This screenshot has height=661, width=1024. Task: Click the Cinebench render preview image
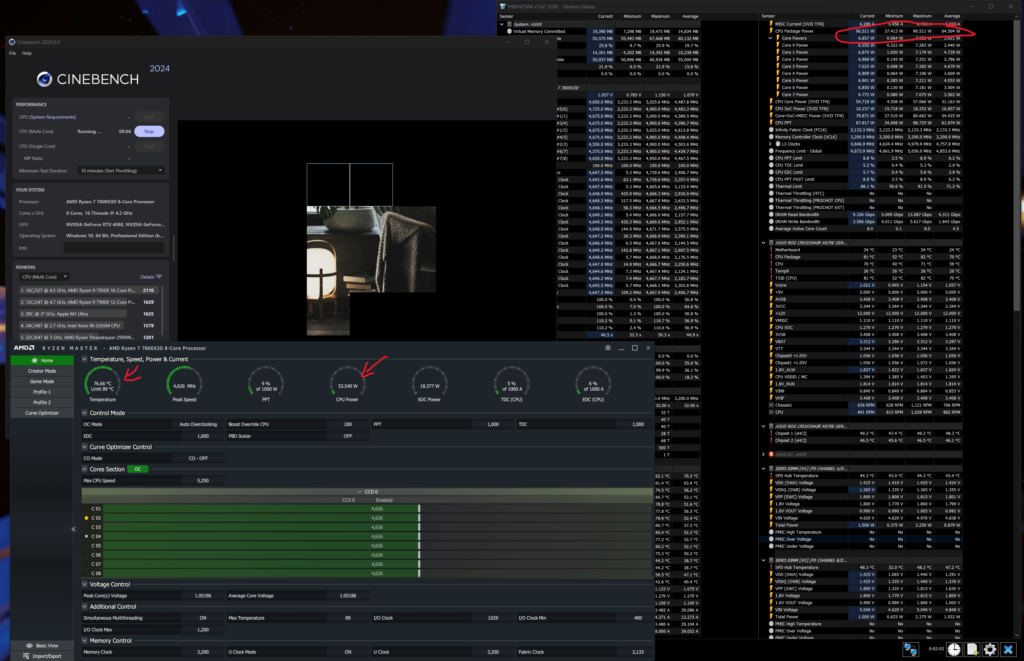click(x=371, y=250)
